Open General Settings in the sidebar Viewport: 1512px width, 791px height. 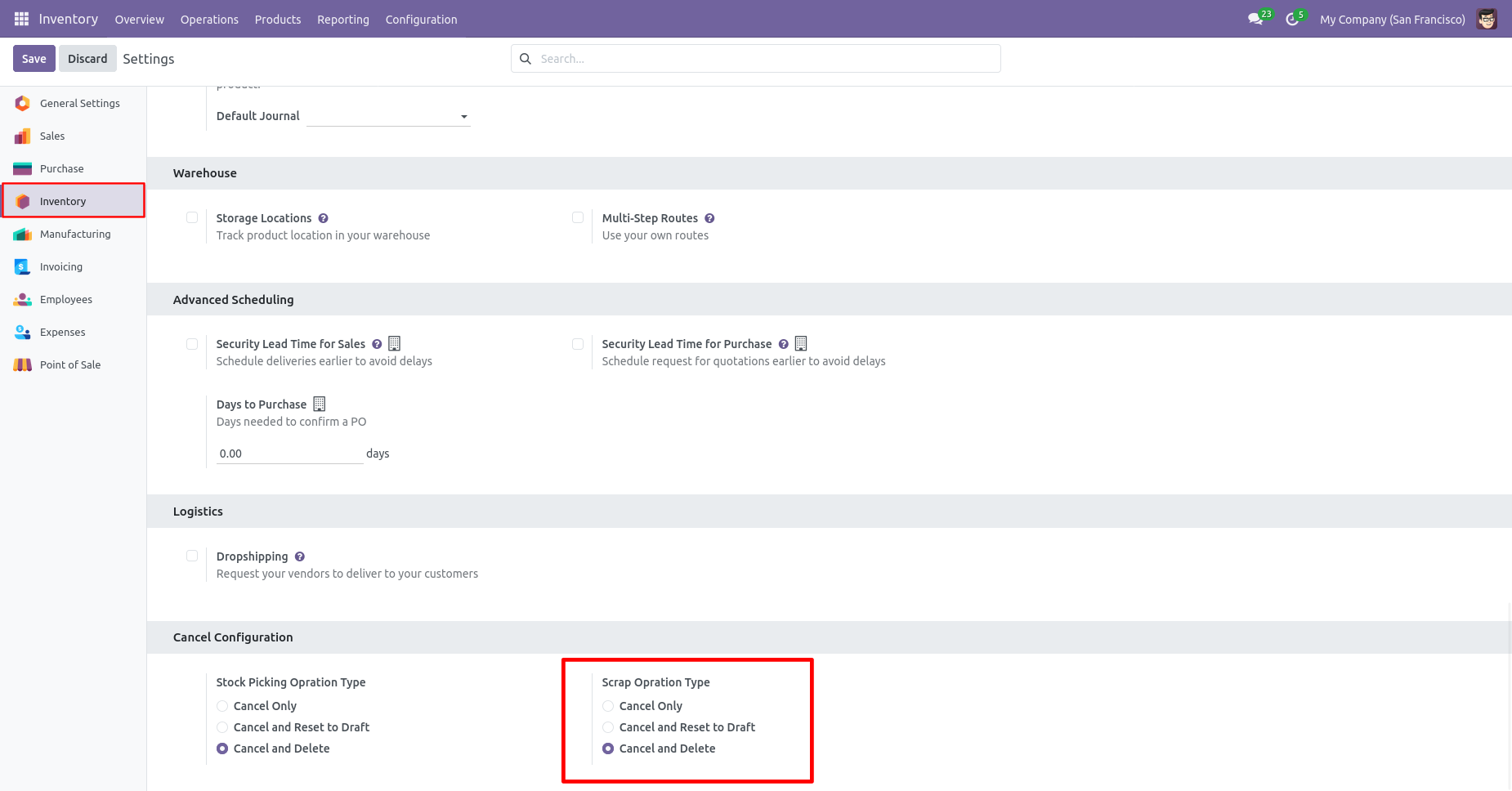(74, 103)
